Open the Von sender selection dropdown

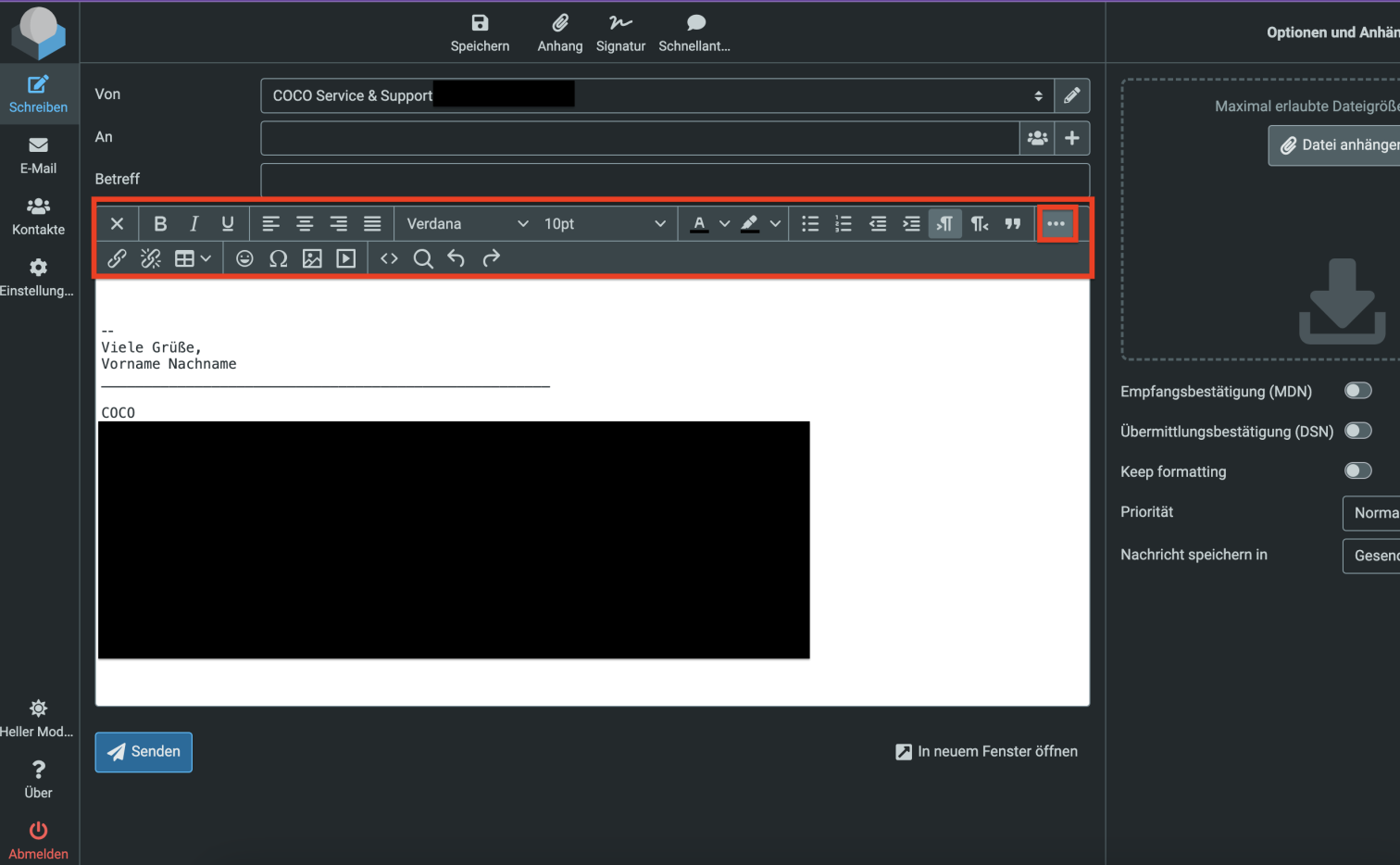(x=656, y=95)
